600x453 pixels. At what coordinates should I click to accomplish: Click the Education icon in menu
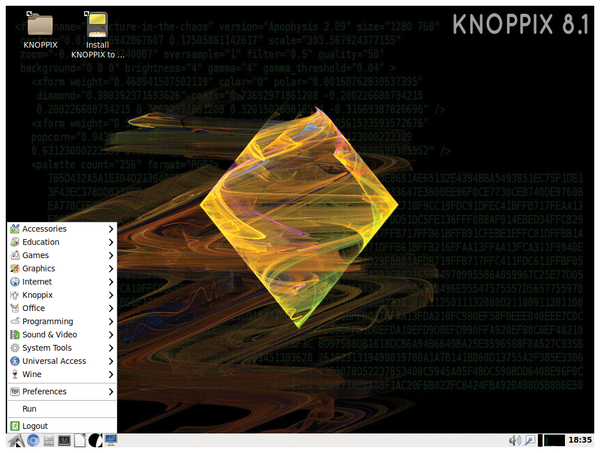(x=15, y=242)
